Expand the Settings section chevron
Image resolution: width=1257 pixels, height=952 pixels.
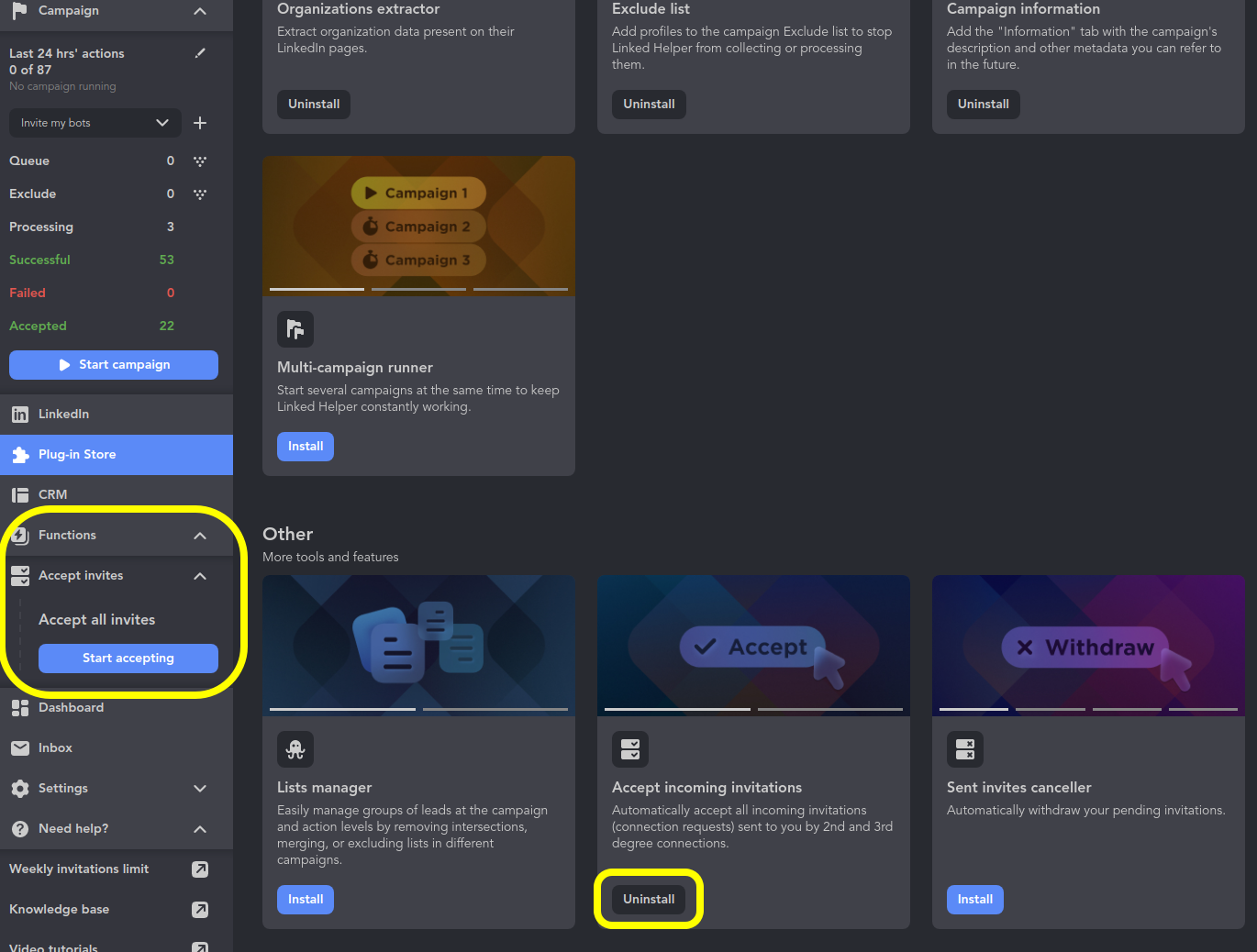coord(200,789)
